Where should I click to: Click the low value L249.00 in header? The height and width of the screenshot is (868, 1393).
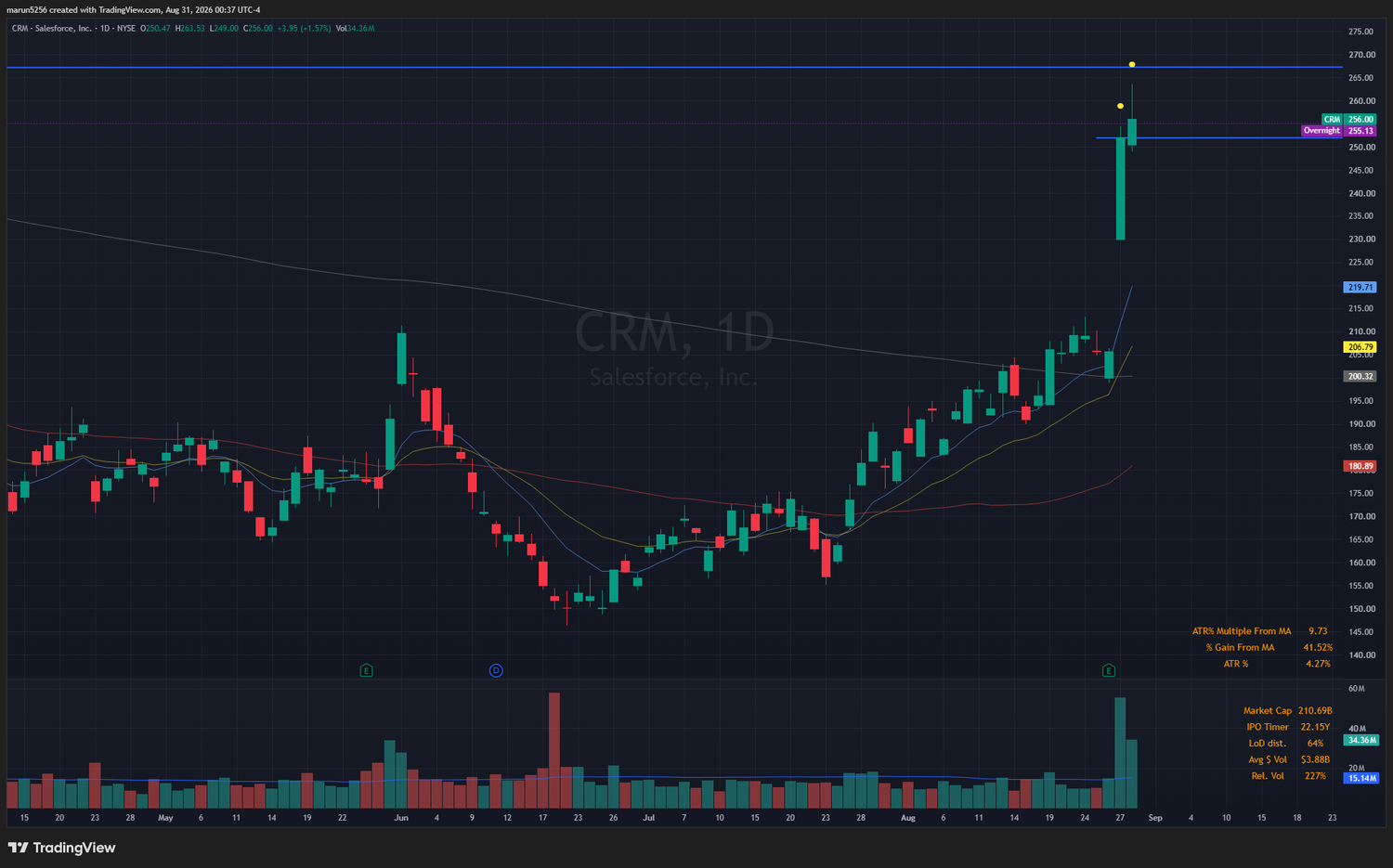pyautogui.click(x=224, y=29)
